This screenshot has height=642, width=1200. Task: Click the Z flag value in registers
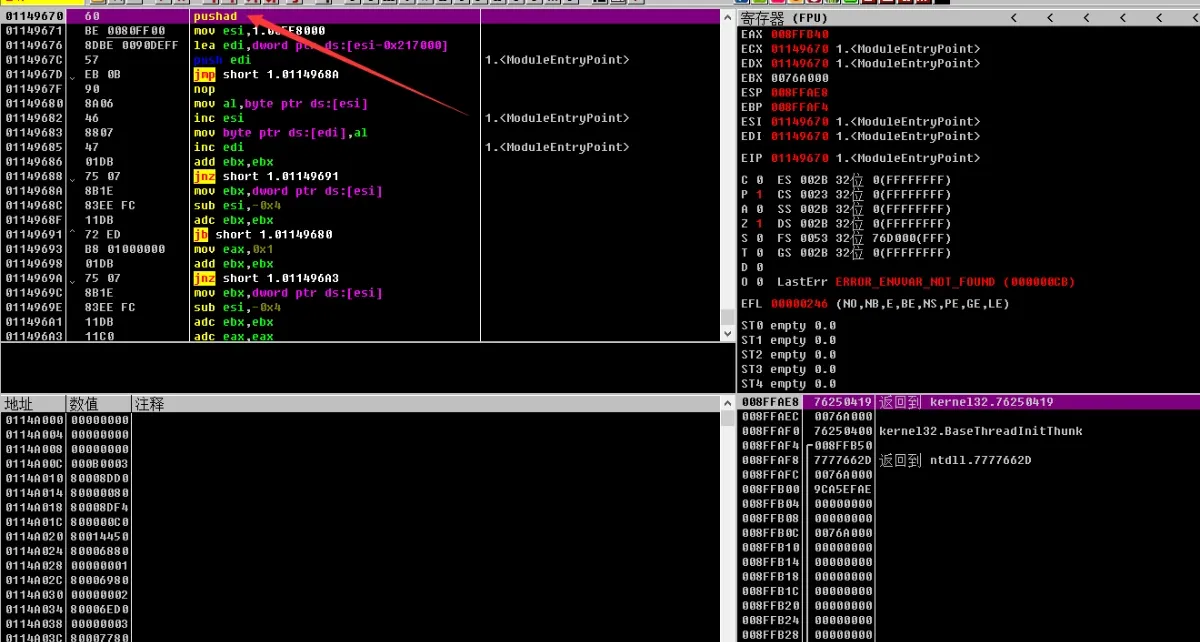(x=759, y=223)
